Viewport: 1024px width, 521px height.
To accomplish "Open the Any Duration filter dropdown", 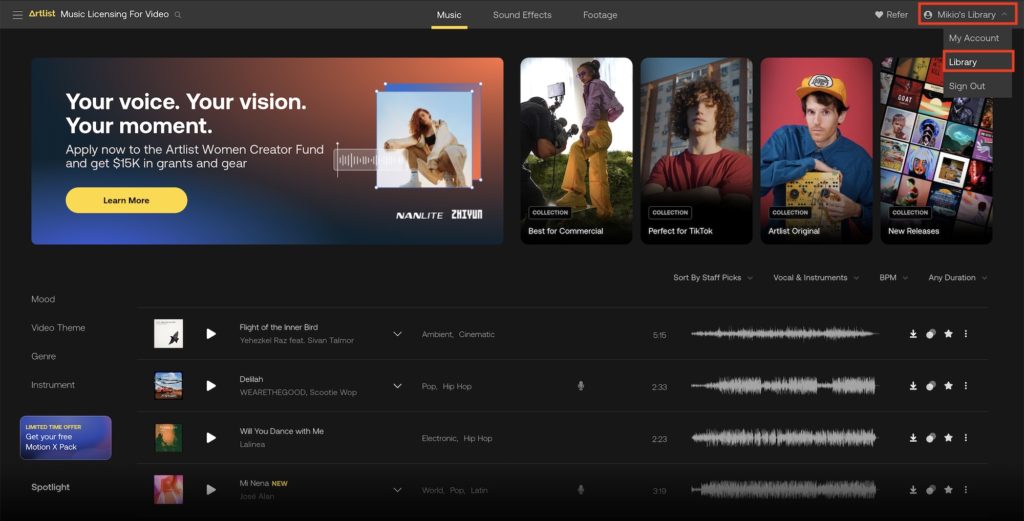I will point(957,277).
